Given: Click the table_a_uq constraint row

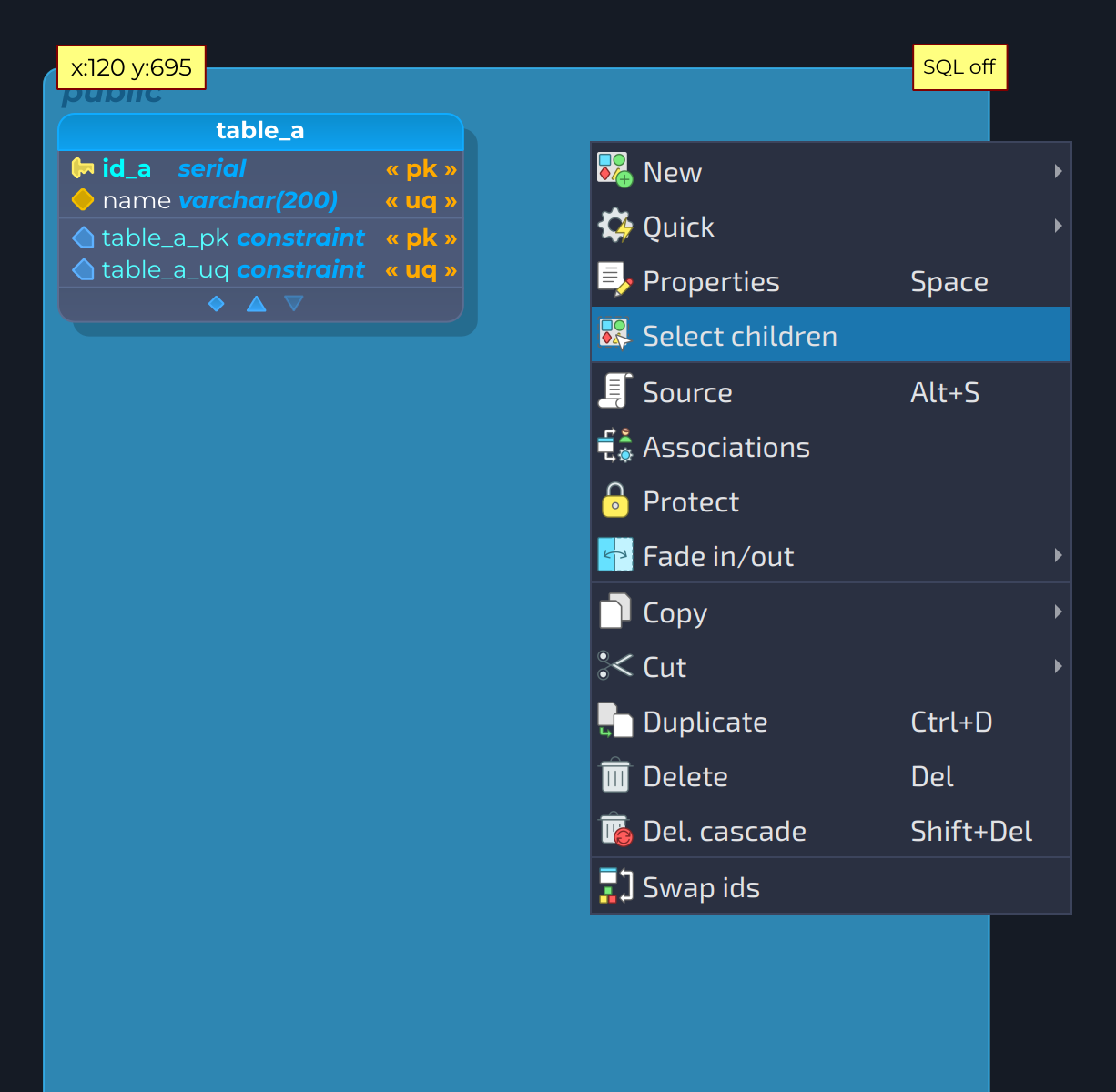Looking at the screenshot, I should tap(260, 269).
